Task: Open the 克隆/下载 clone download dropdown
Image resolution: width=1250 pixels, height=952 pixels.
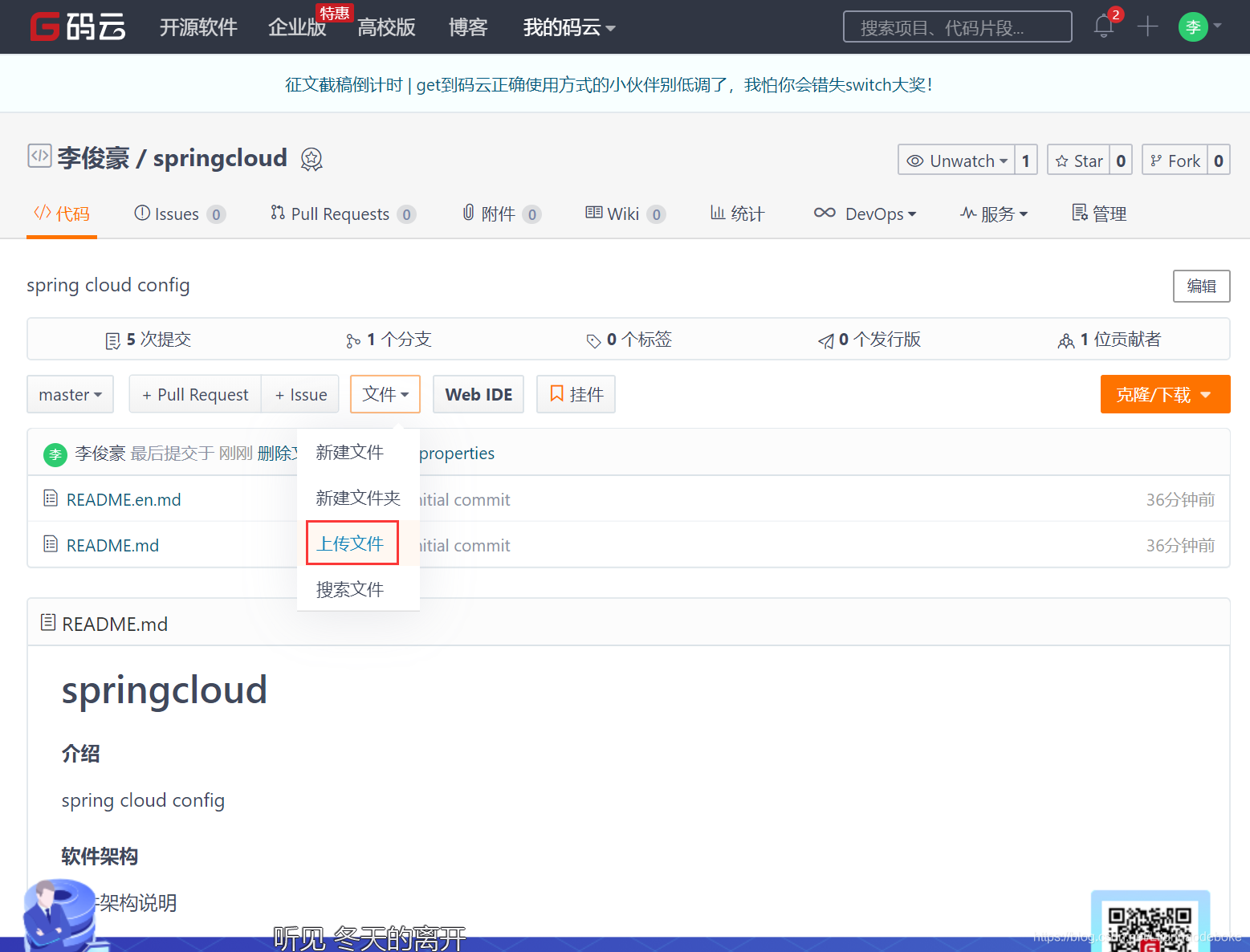Action: 1165,394
